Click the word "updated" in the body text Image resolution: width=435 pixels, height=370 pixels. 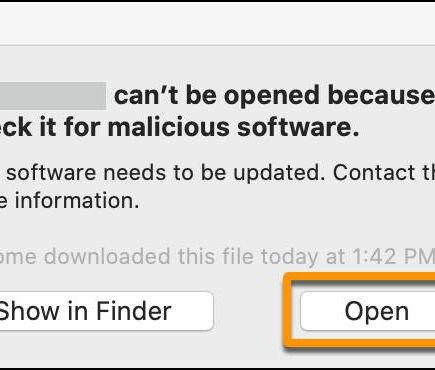click(x=279, y=173)
